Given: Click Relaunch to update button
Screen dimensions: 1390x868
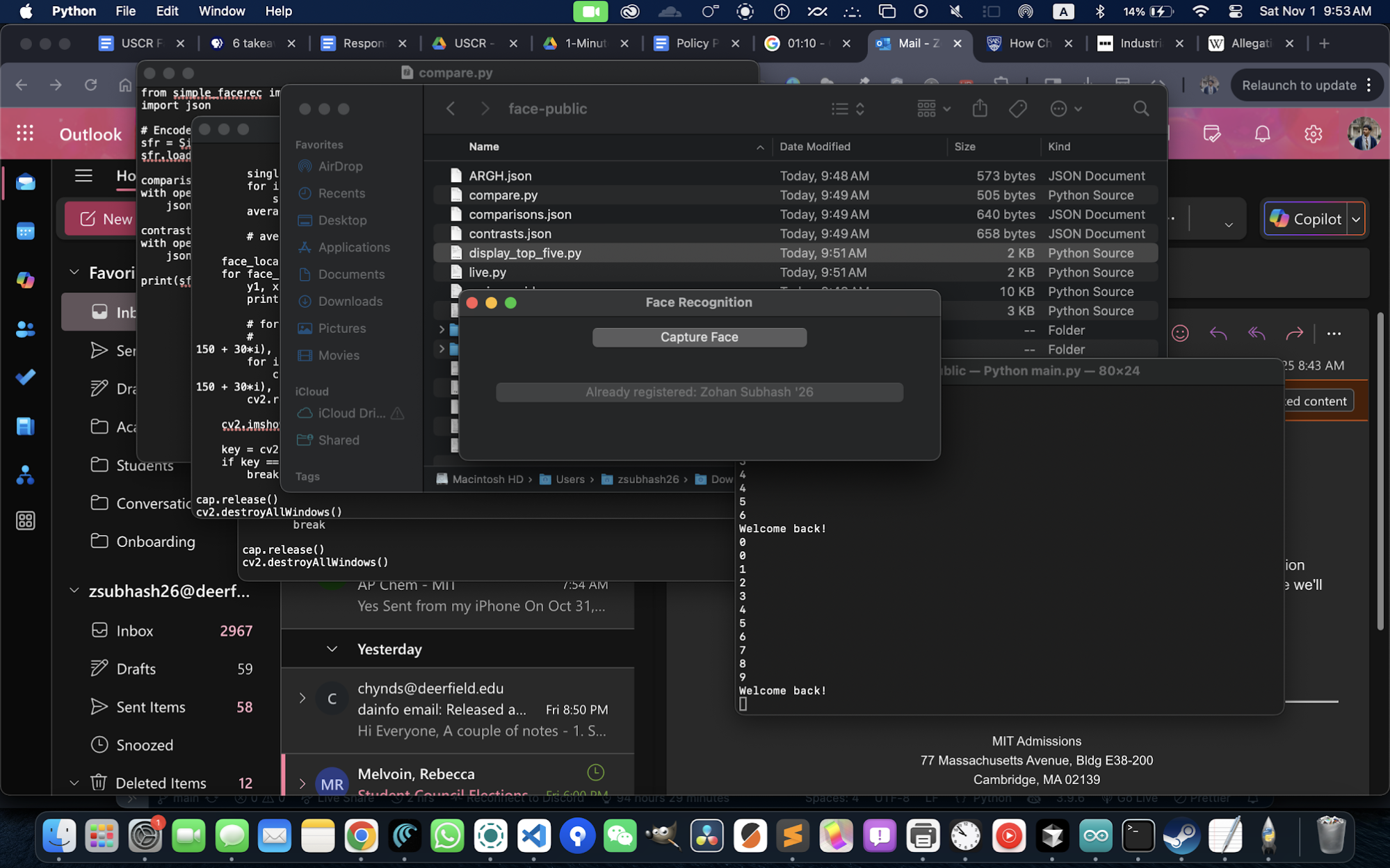Looking at the screenshot, I should (1298, 85).
